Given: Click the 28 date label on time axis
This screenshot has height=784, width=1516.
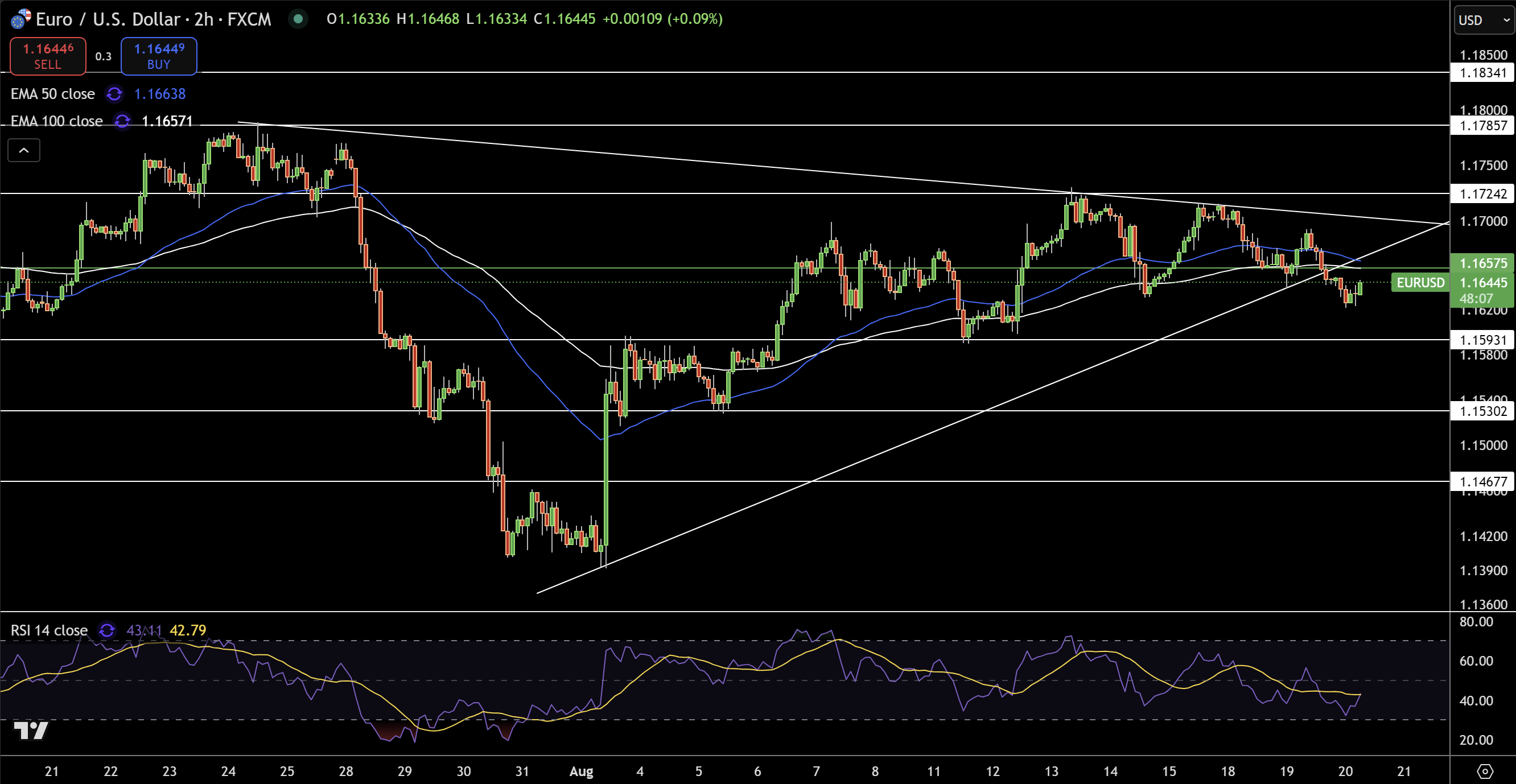Looking at the screenshot, I should (x=346, y=771).
